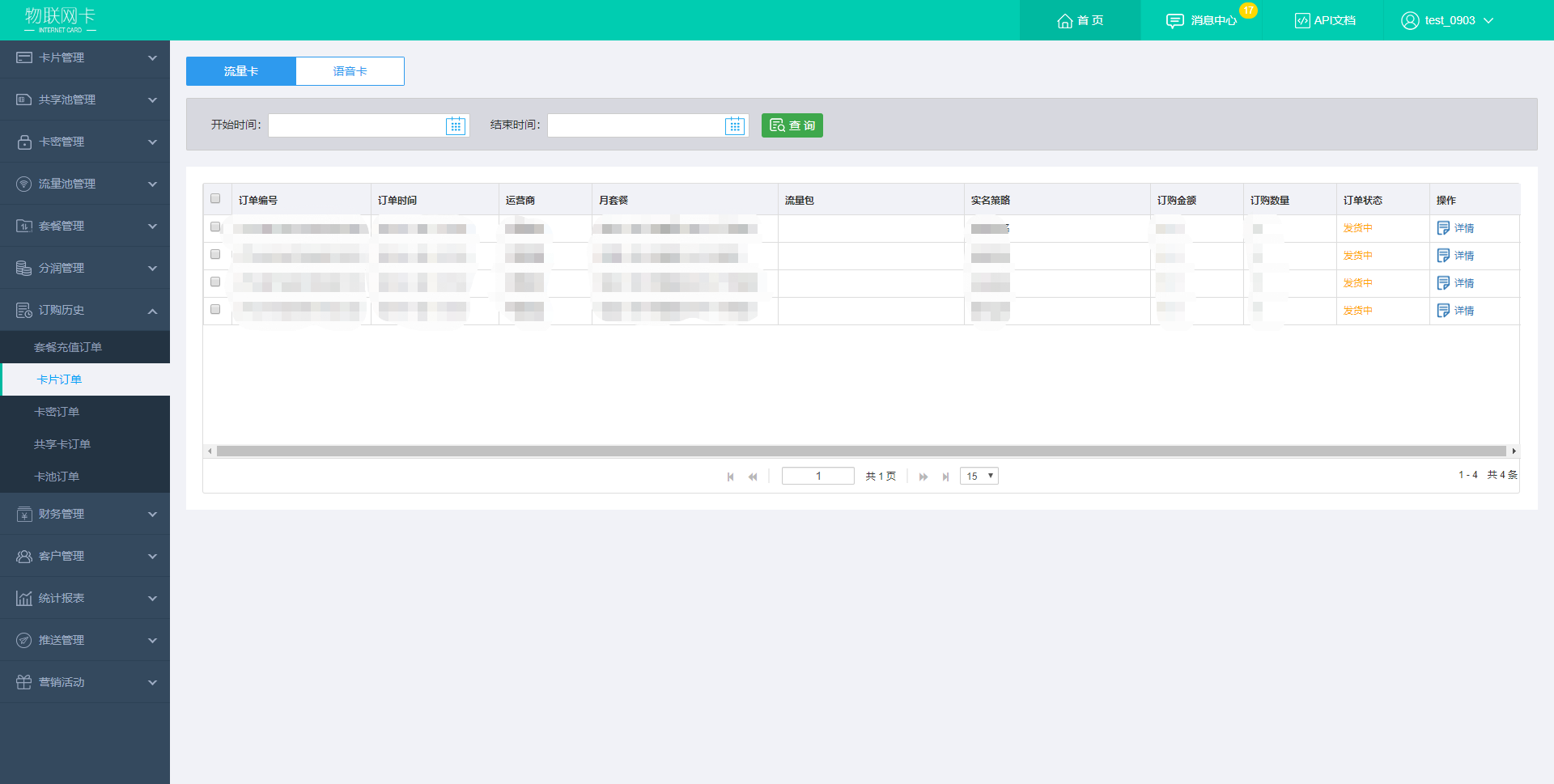Image resolution: width=1554 pixels, height=784 pixels.
Task: Expand the 共享池管理 menu chevron
Action: click(x=152, y=100)
